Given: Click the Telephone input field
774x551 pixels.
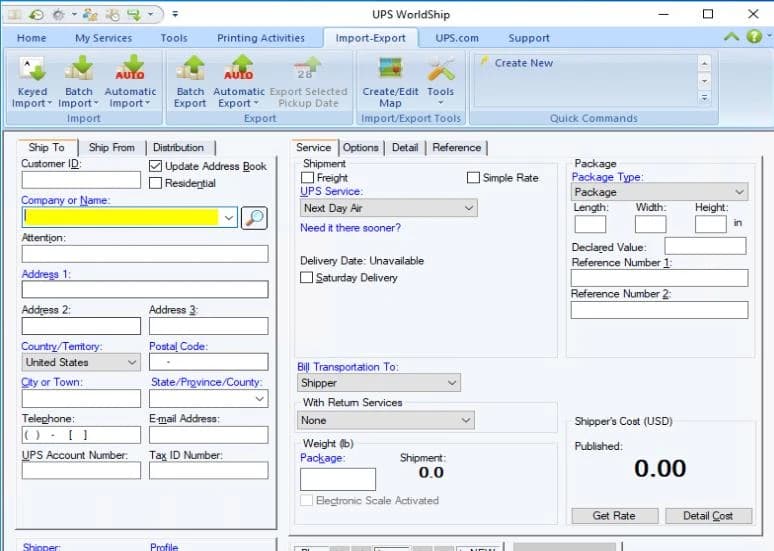Looking at the screenshot, I should pos(81,435).
